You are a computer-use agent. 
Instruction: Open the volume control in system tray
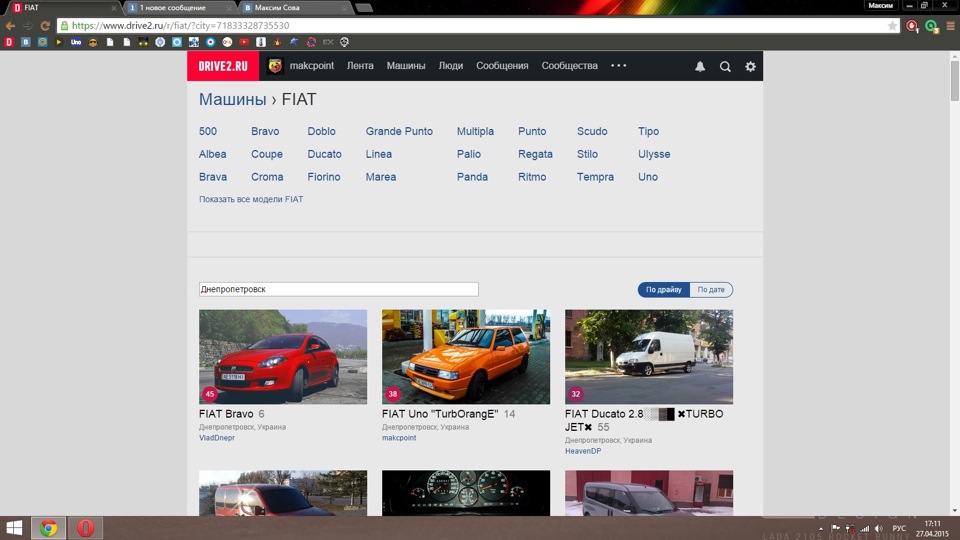tap(879, 528)
